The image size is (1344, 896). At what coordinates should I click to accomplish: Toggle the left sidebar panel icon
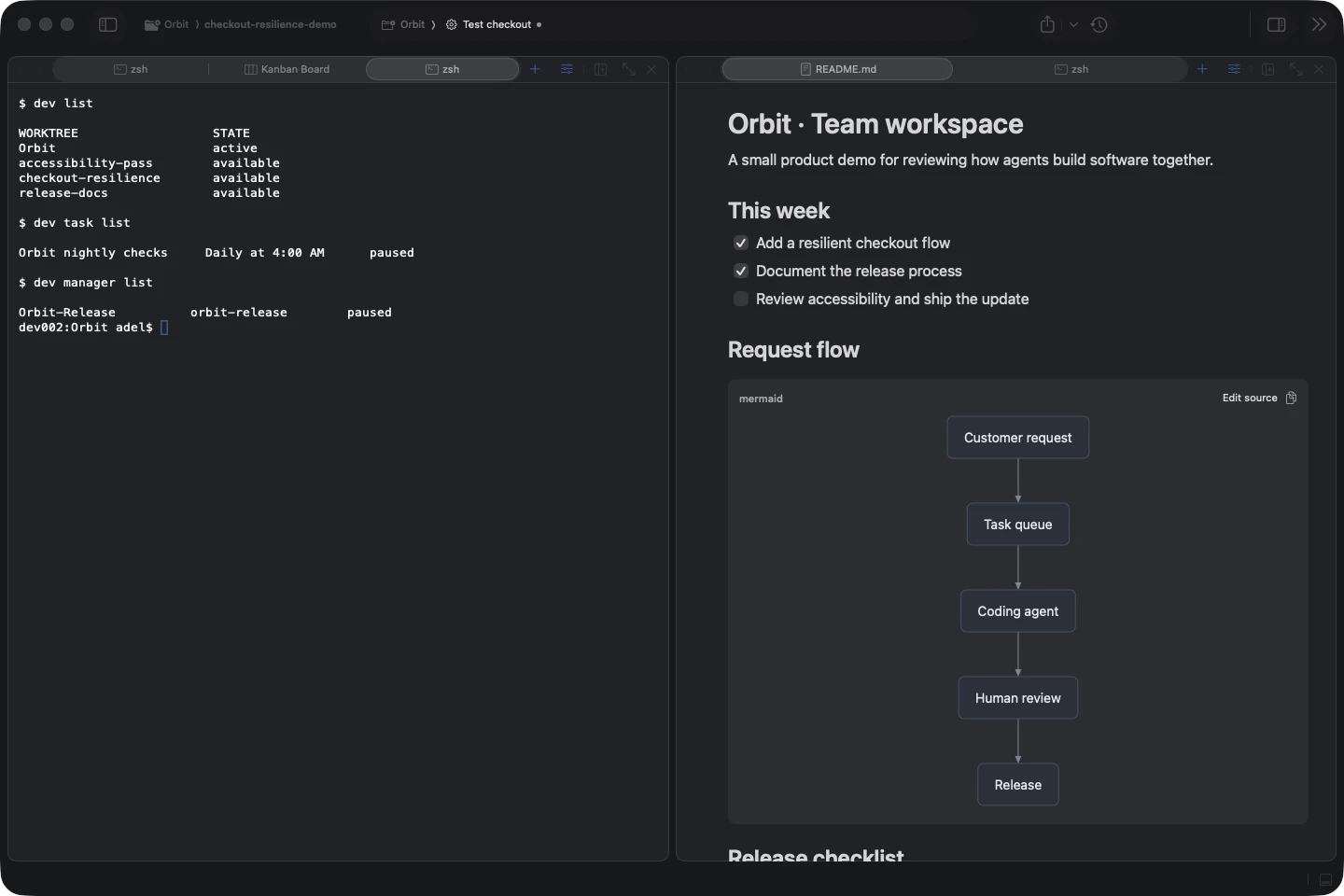(x=108, y=24)
